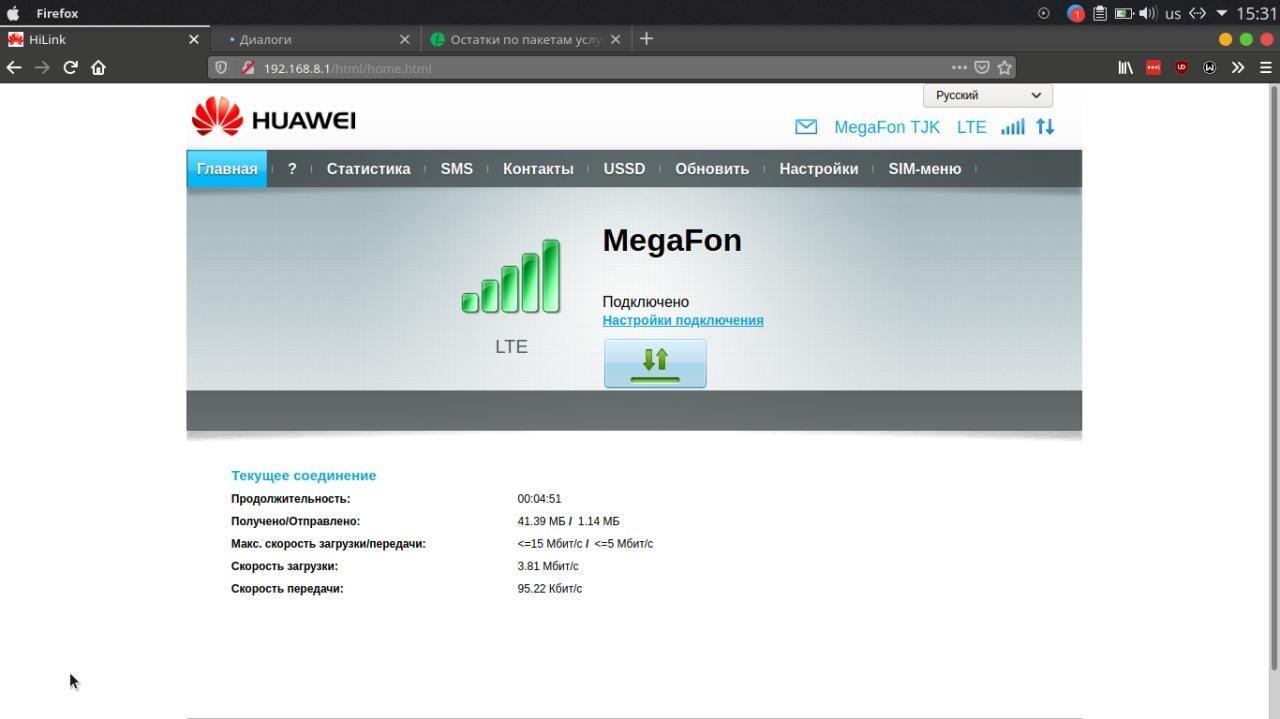Switch to the Диалоги tab
This screenshot has height=719, width=1280.
tap(314, 39)
